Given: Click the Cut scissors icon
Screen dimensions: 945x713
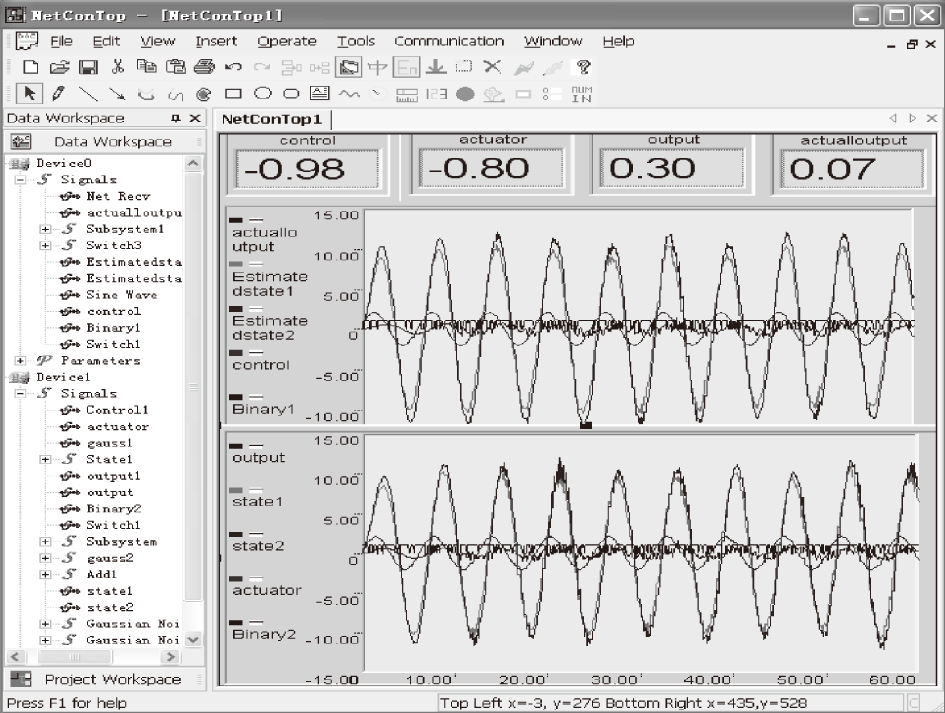Looking at the screenshot, I should 118,66.
